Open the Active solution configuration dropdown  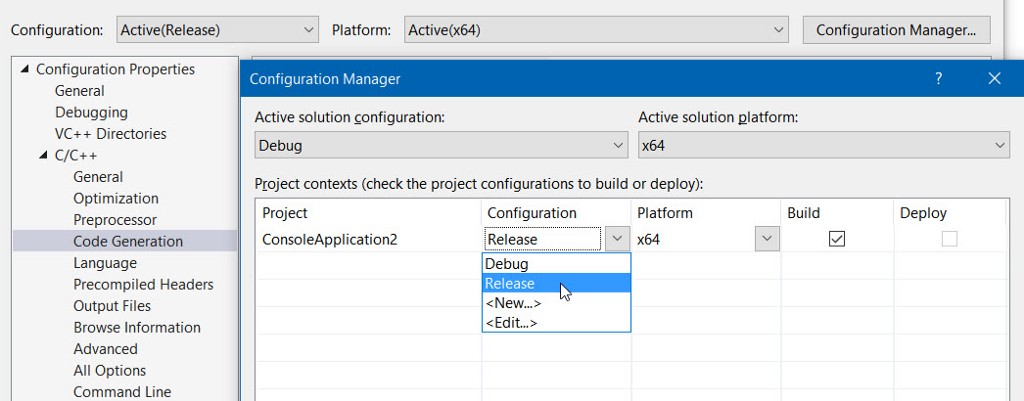point(441,146)
